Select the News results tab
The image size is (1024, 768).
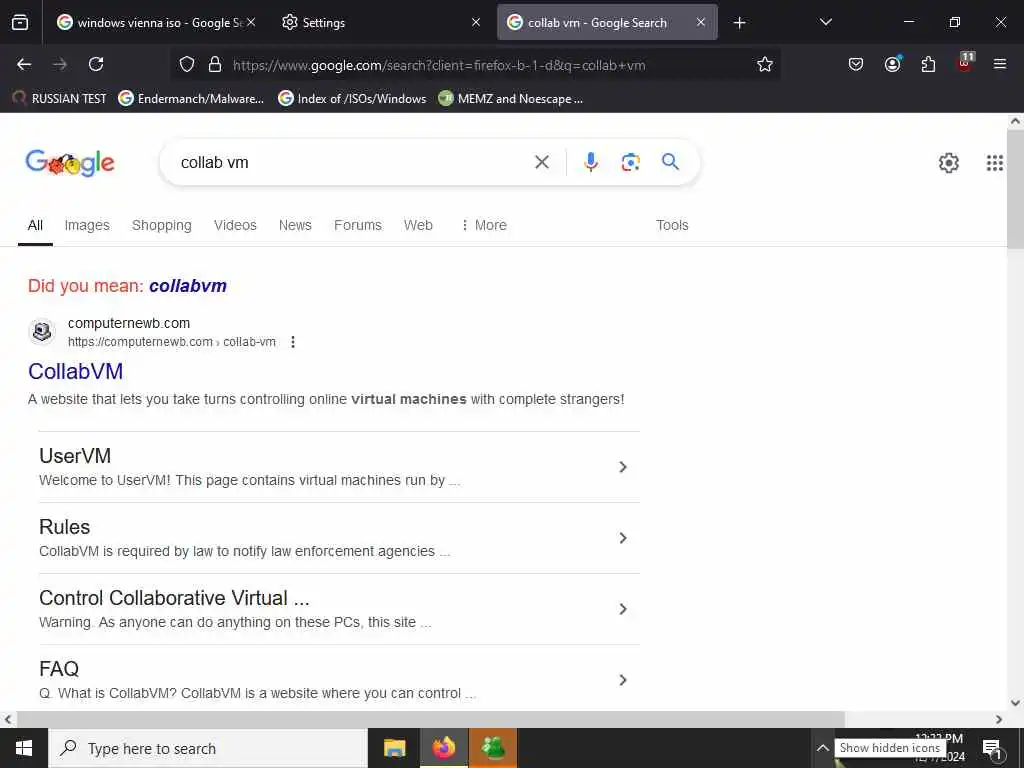(295, 225)
